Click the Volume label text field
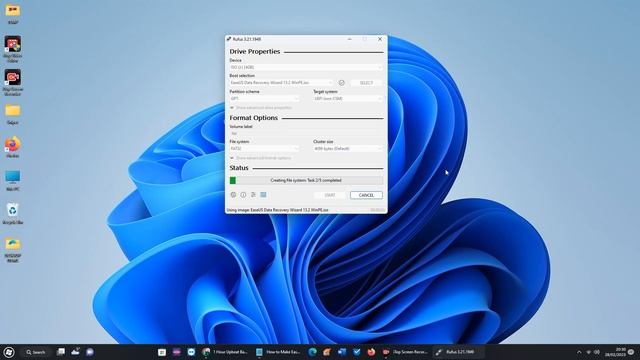The height and width of the screenshot is (360, 640). pyautogui.click(x=306, y=133)
